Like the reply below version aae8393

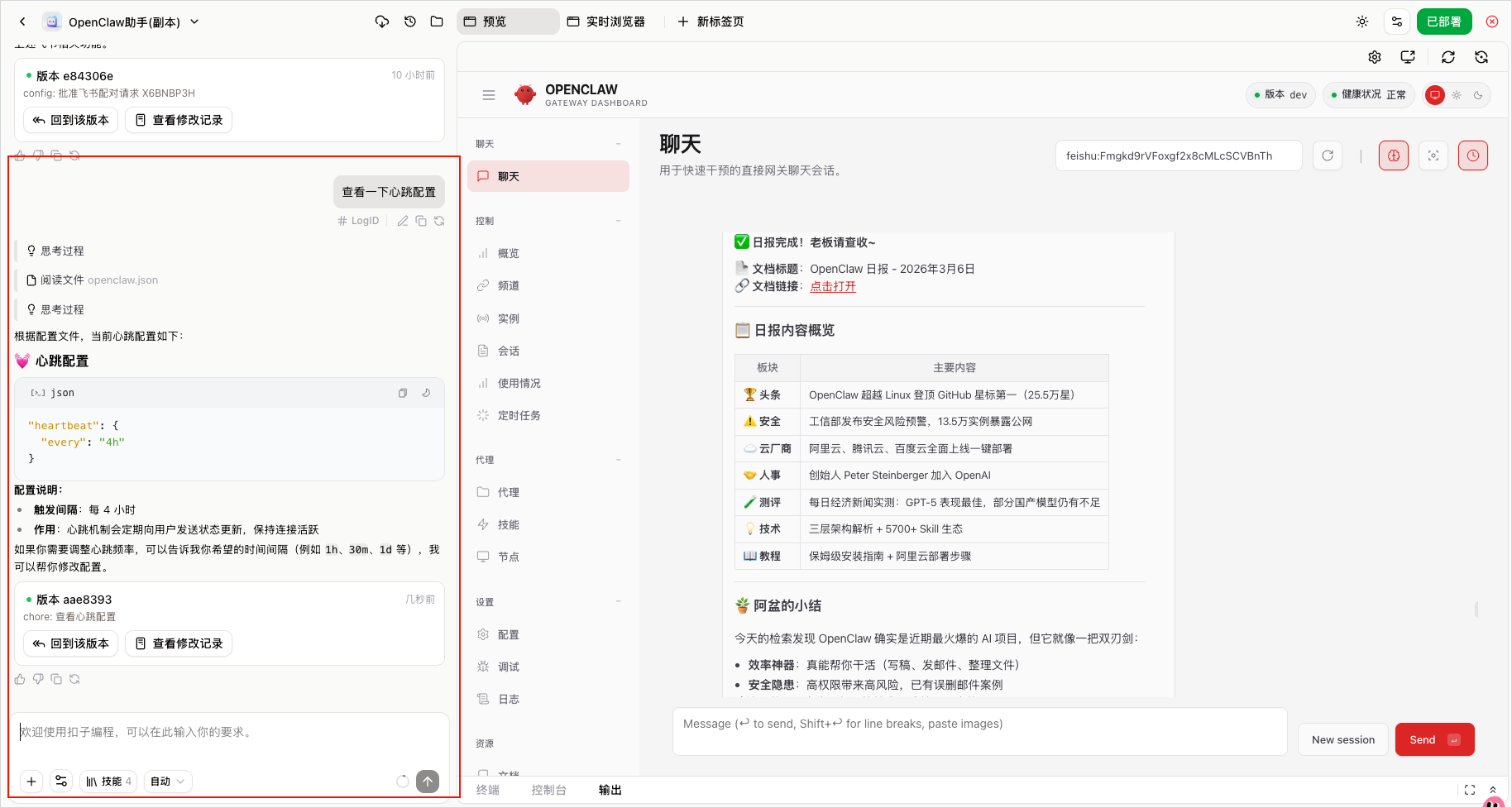pos(20,679)
